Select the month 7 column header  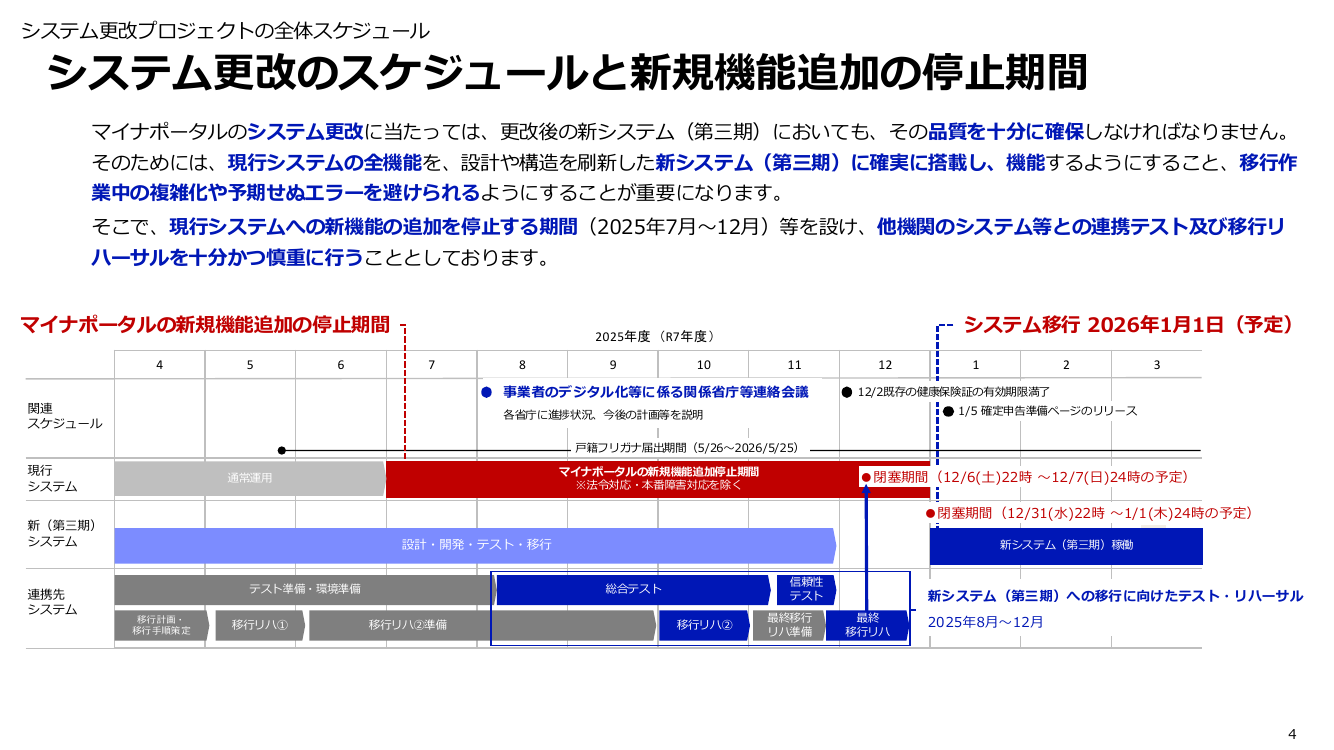tap(431, 365)
